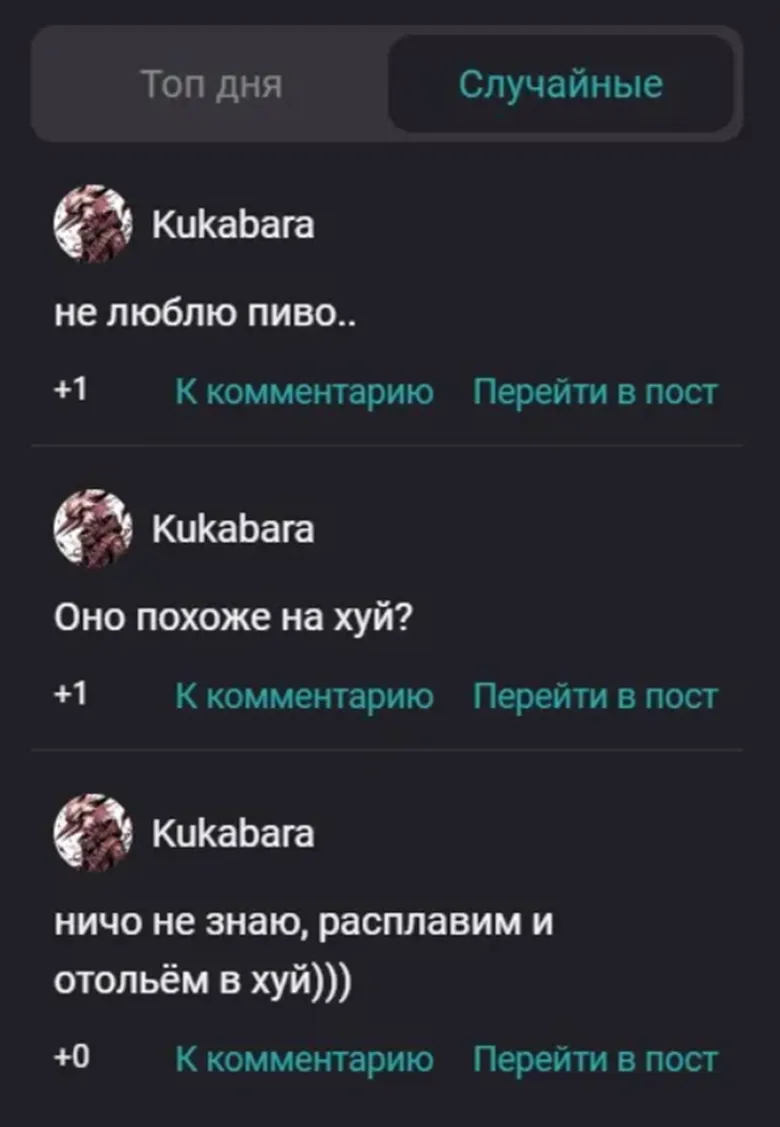Open Kukabara's avatar beside the ничо не знаю comment

click(x=93, y=833)
